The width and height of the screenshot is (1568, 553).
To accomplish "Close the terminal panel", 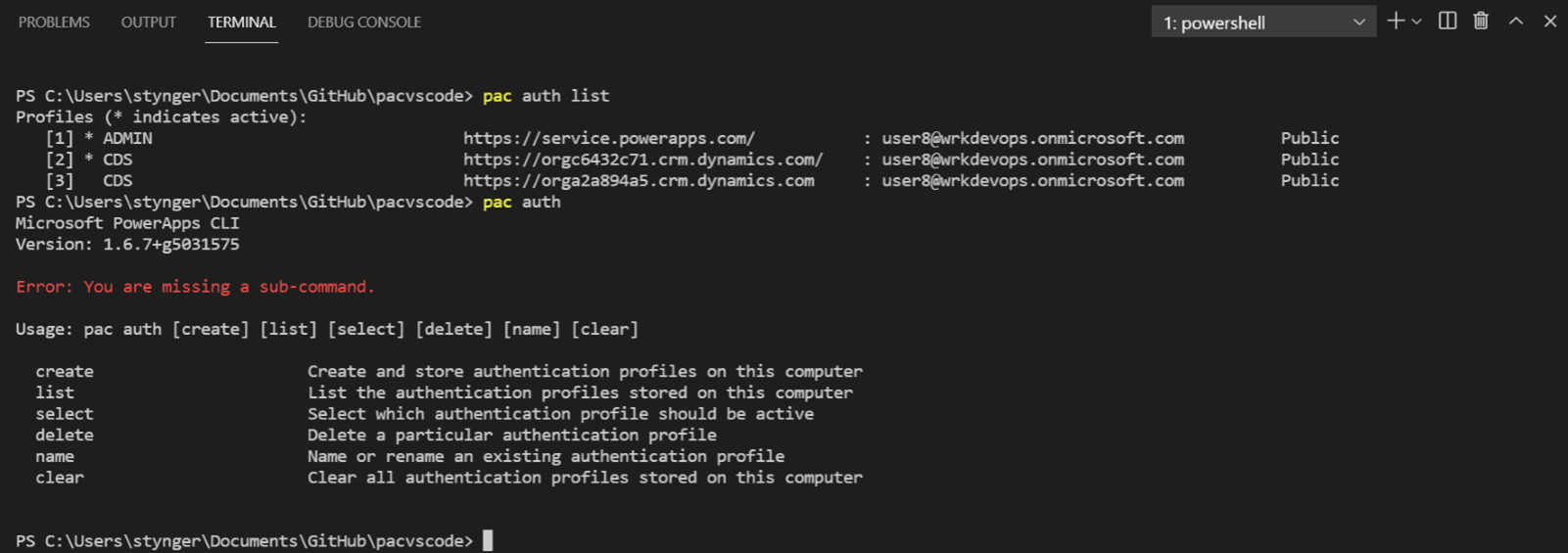I will 1550,21.
